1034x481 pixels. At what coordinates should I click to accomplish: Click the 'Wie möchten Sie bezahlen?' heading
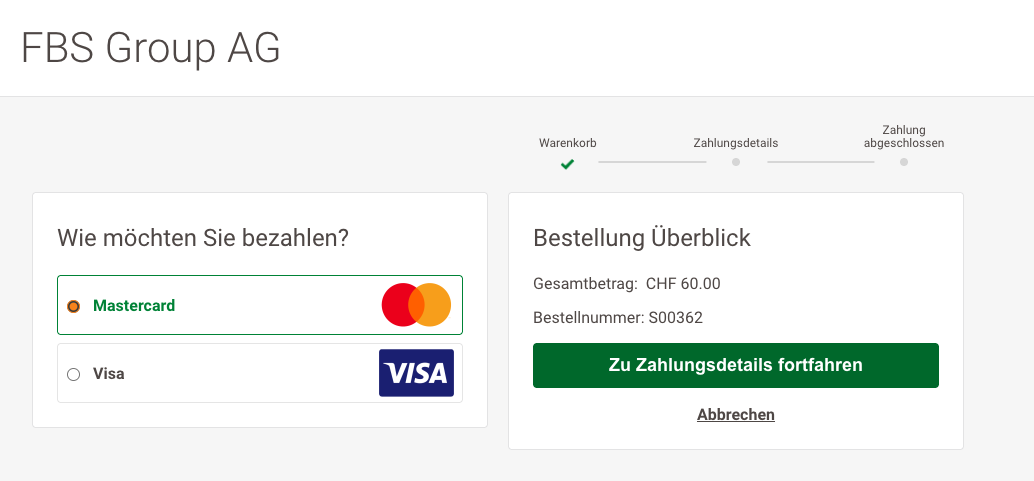pos(203,238)
